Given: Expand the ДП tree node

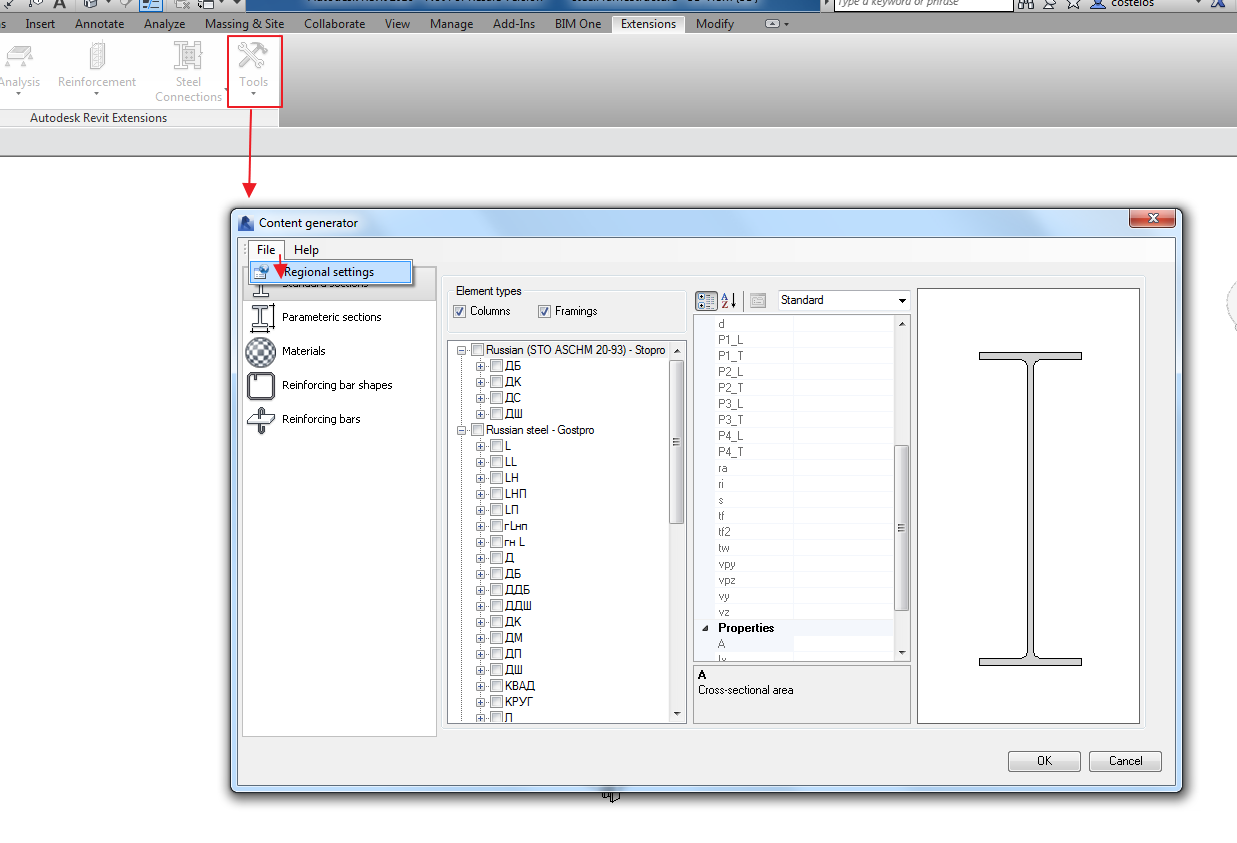Looking at the screenshot, I should (x=480, y=654).
